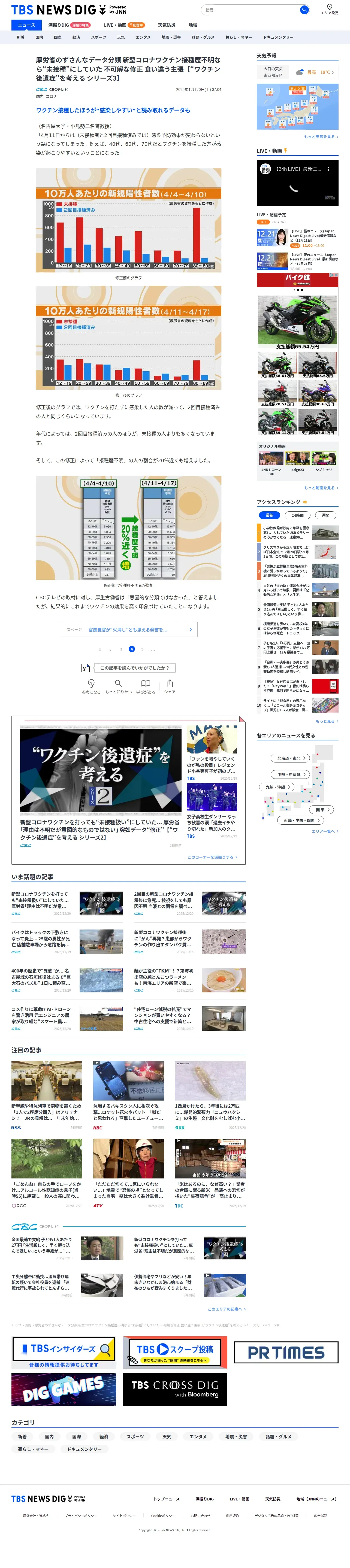
Task: Open the スポーツ sub-menu item
Action: pyautogui.click(x=99, y=37)
